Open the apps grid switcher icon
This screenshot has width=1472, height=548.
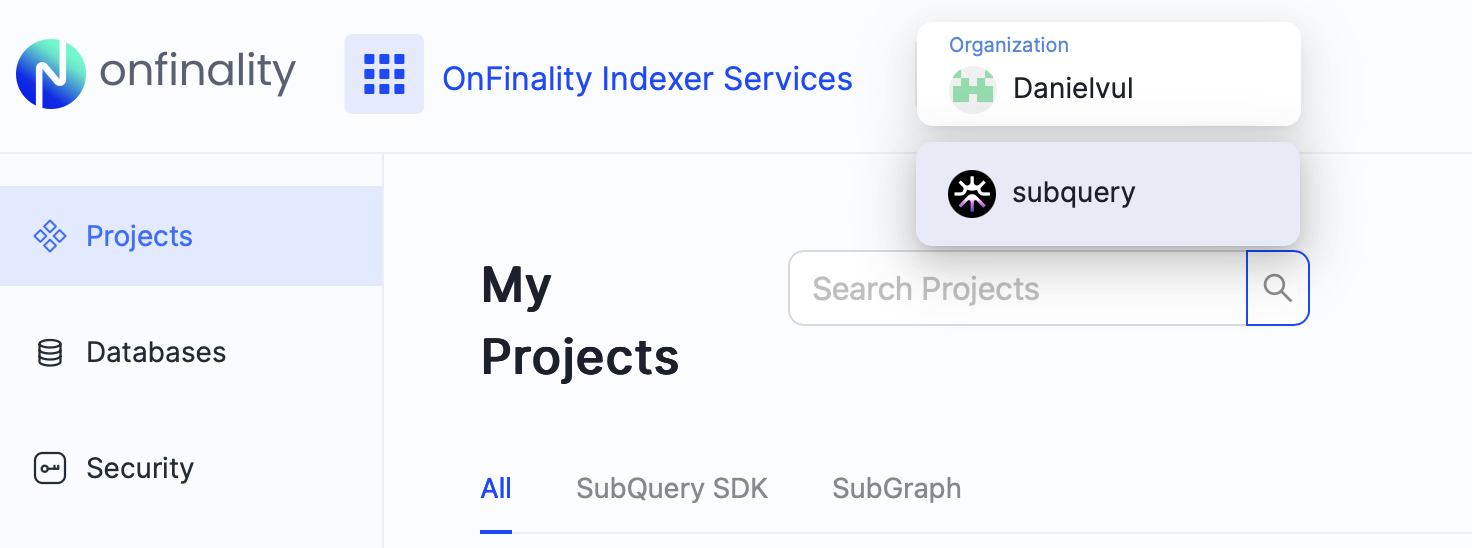coord(384,74)
